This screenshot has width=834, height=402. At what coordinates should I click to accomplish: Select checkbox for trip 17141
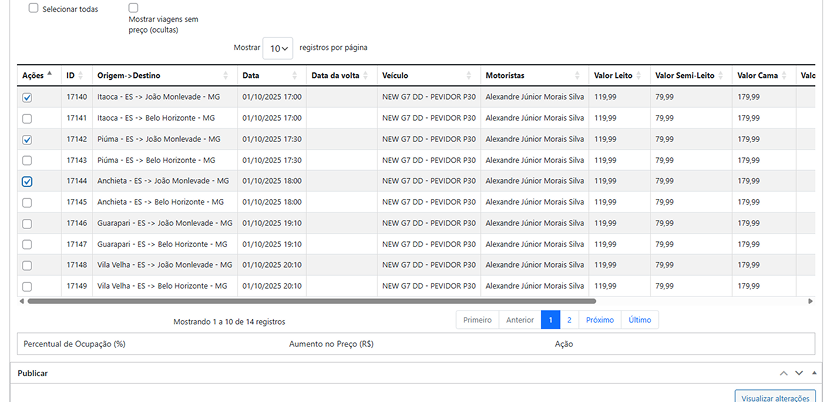coord(27,118)
